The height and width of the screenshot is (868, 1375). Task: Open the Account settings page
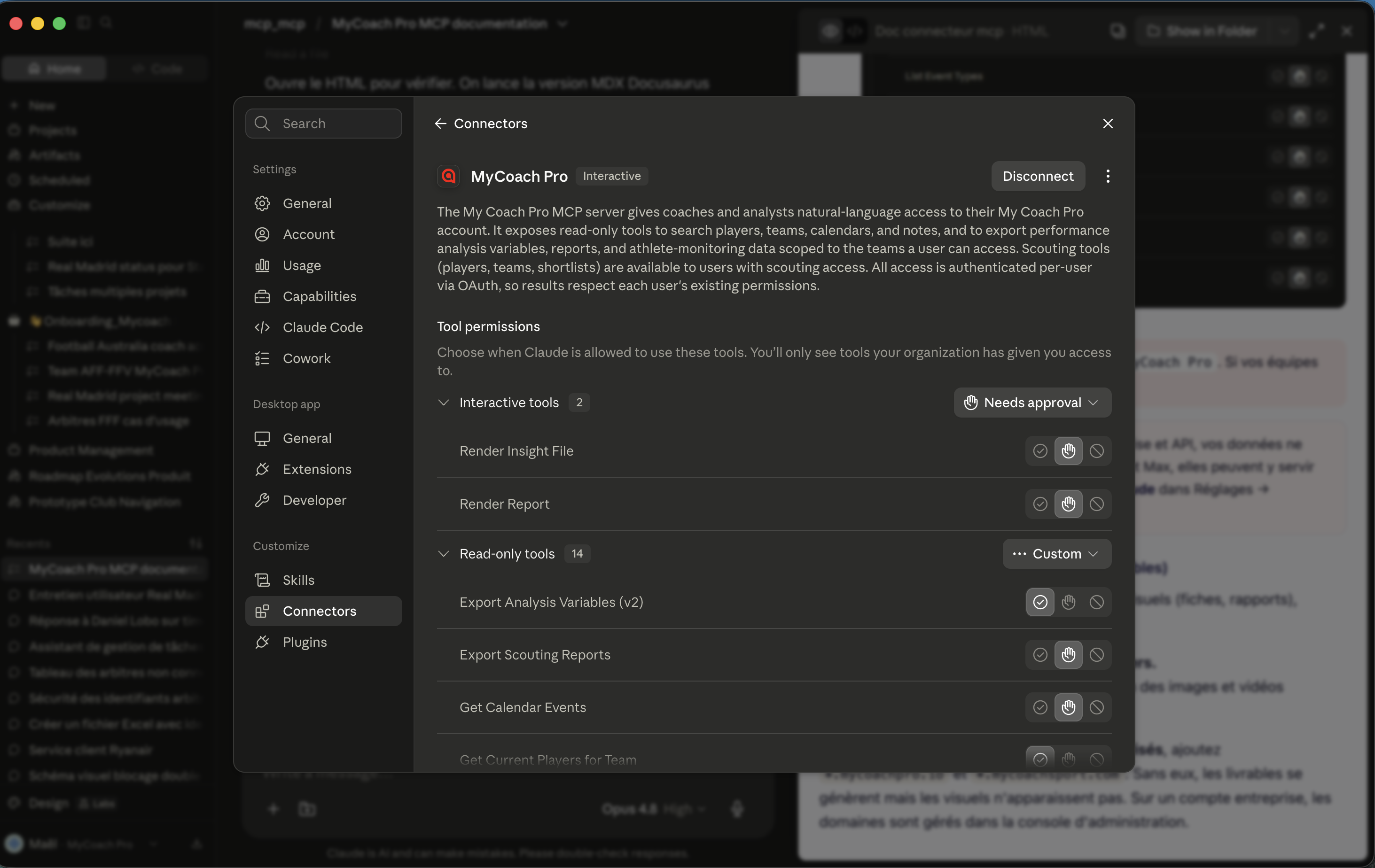tap(323, 234)
